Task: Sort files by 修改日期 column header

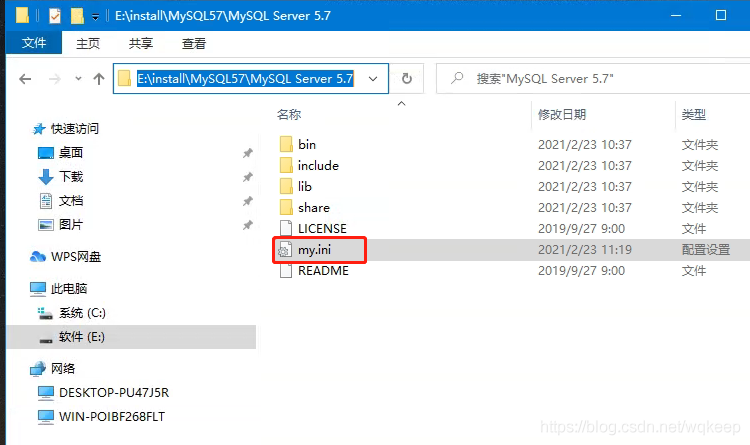Action: (562, 114)
